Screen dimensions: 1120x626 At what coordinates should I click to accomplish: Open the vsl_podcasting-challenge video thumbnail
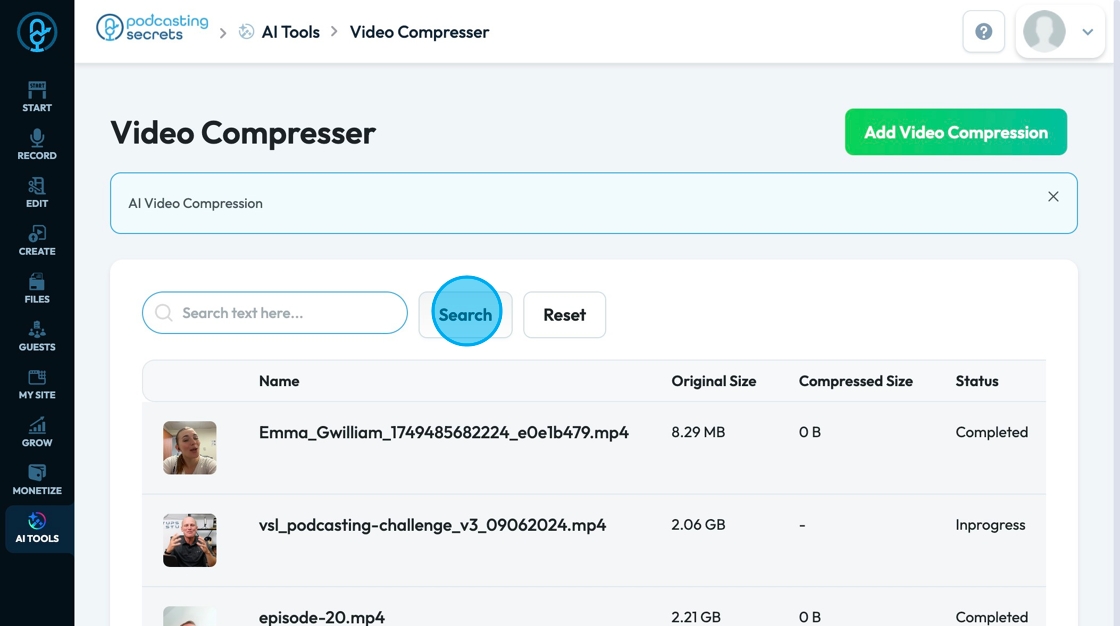[x=189, y=540]
